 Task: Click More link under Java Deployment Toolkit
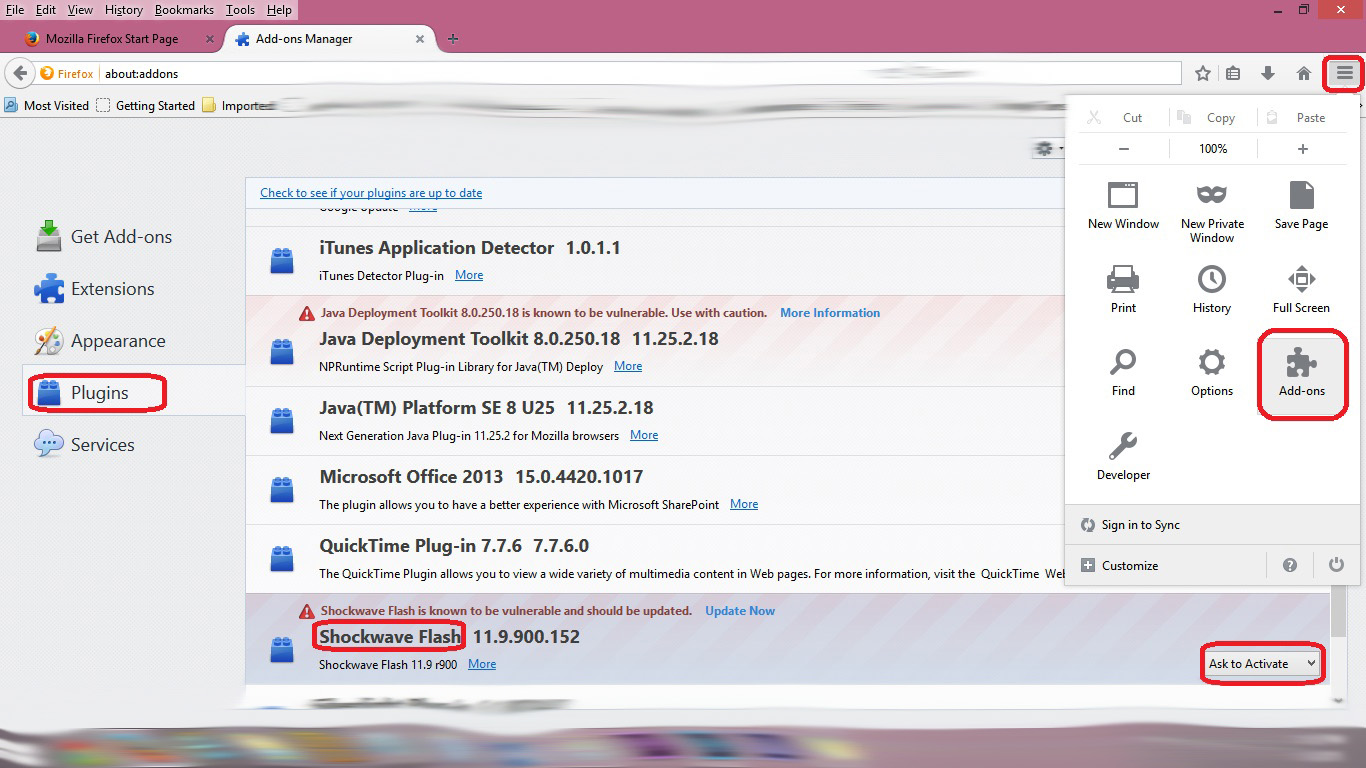pyautogui.click(x=628, y=366)
